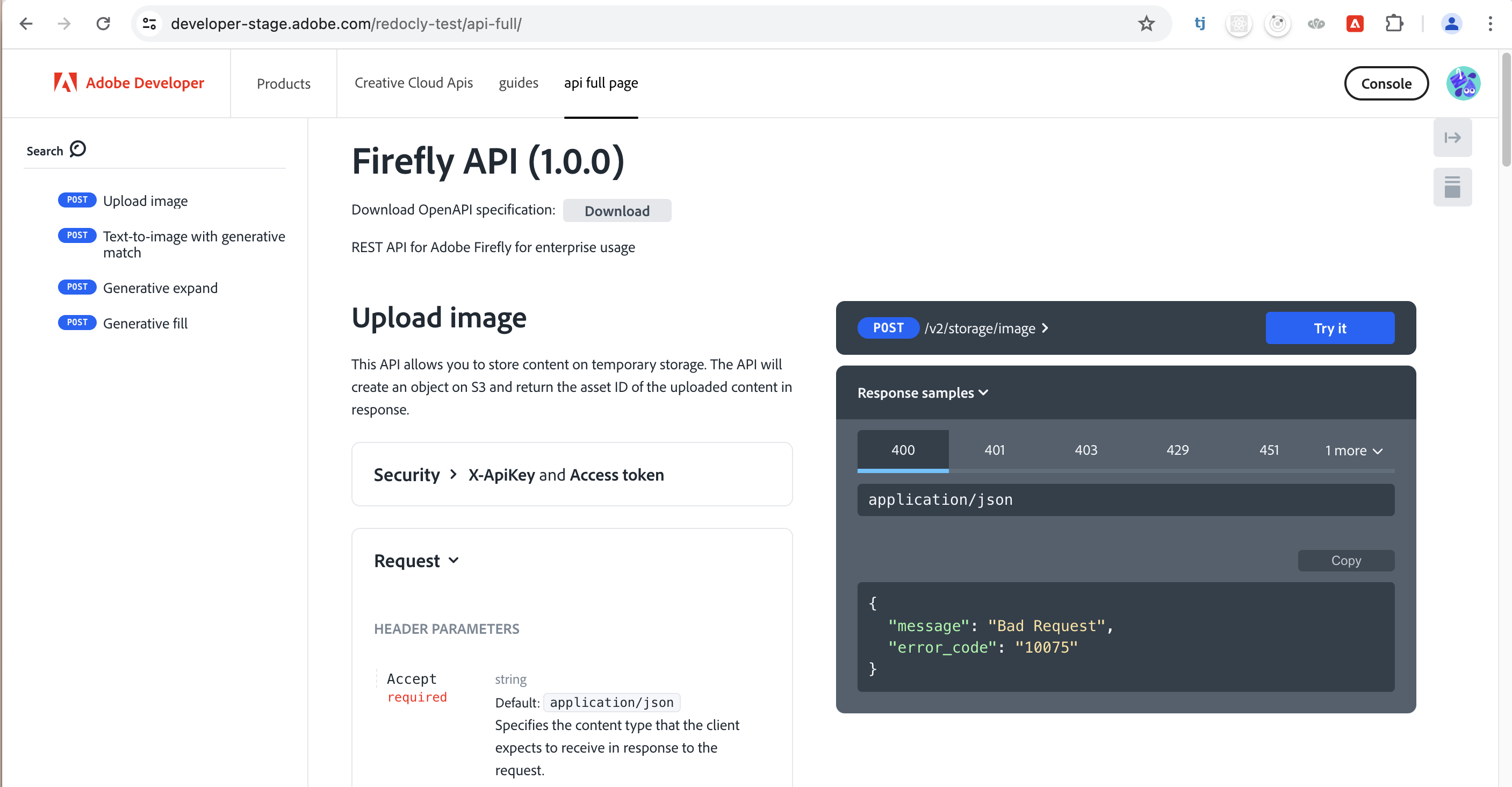
Task: Select the 403 response tab
Action: tap(1086, 450)
